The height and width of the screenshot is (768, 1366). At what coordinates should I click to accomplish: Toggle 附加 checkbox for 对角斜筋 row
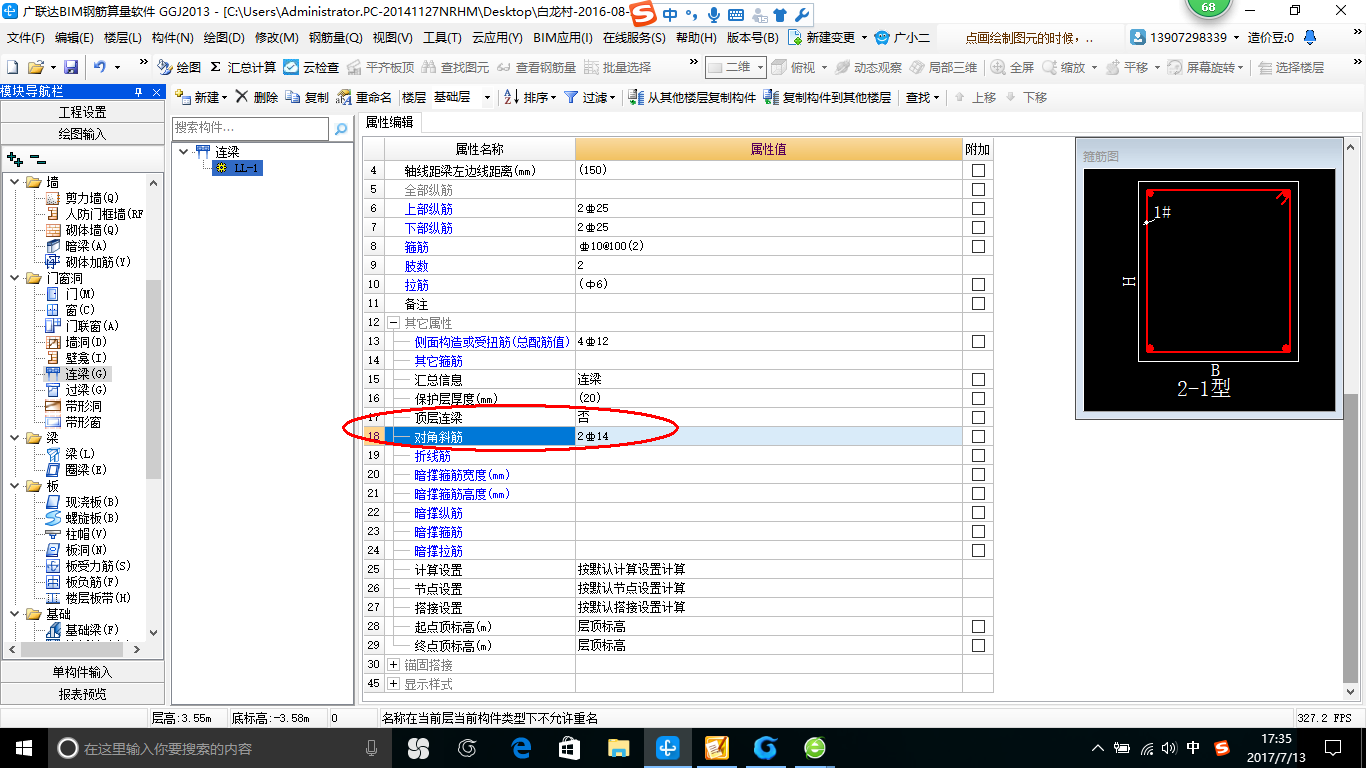tap(978, 437)
